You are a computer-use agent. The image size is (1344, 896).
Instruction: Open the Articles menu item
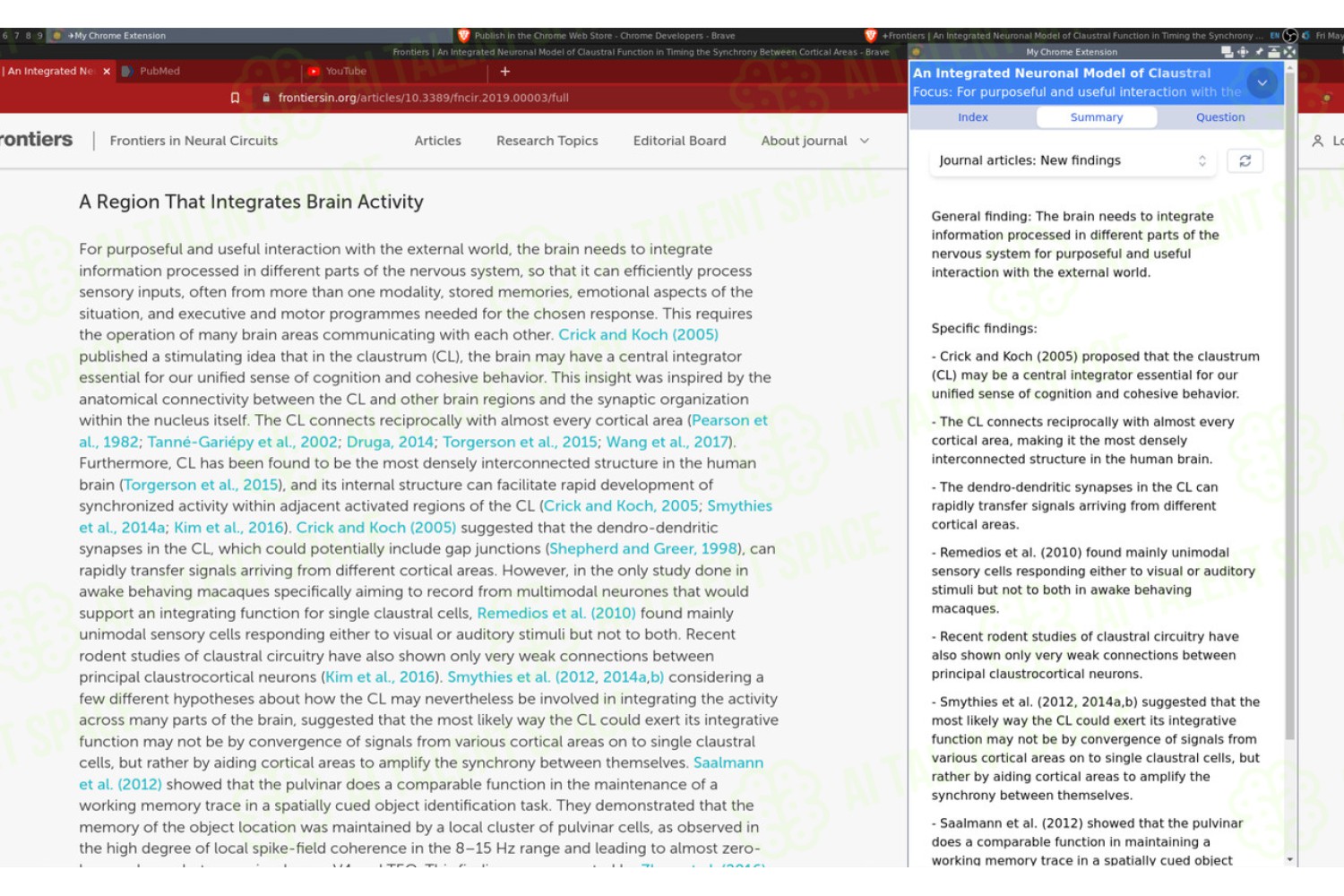(437, 141)
